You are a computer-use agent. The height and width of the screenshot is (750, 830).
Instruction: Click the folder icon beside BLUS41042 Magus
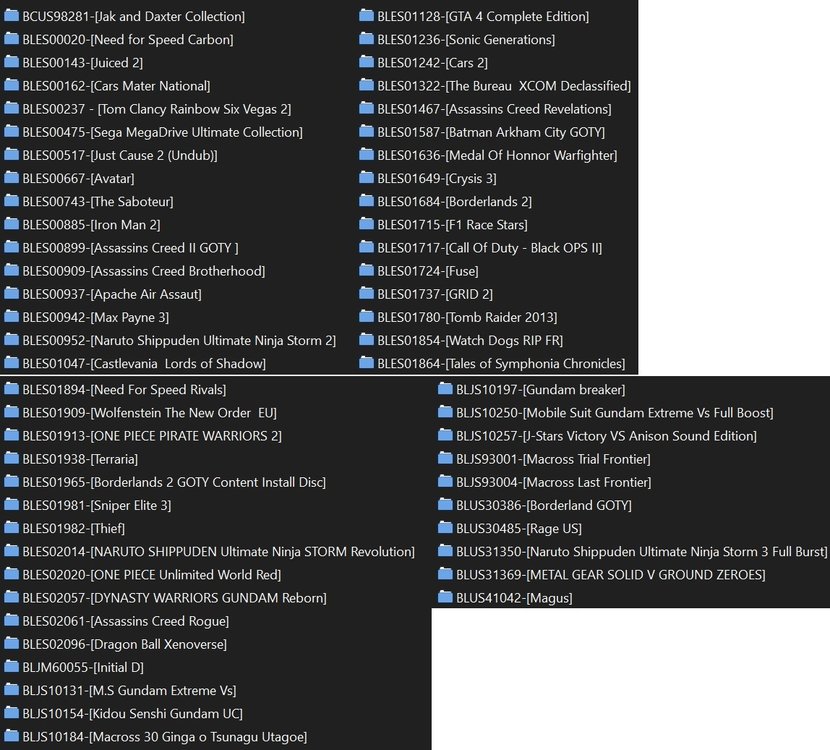(445, 598)
